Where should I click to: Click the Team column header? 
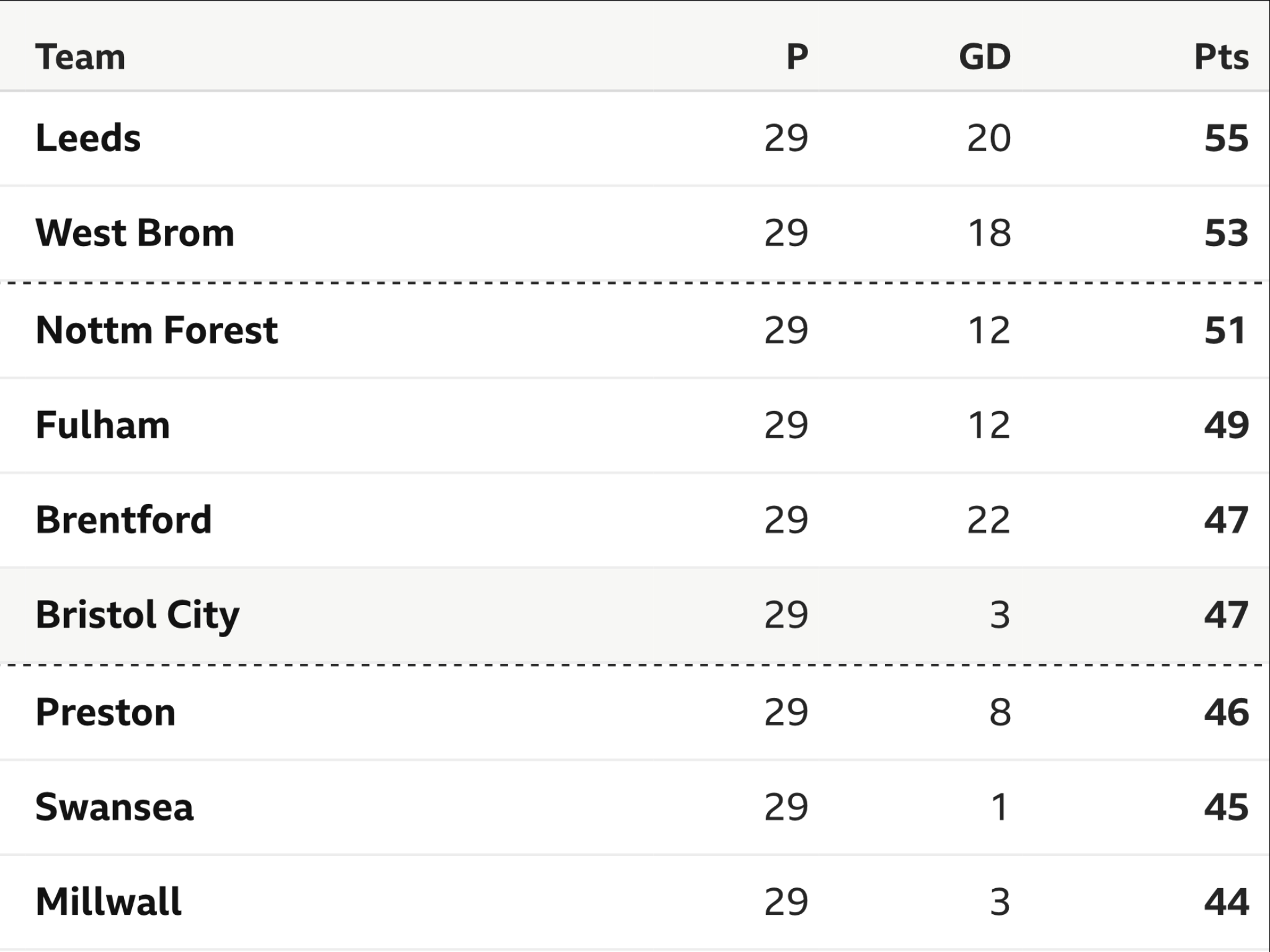pyautogui.click(x=80, y=57)
